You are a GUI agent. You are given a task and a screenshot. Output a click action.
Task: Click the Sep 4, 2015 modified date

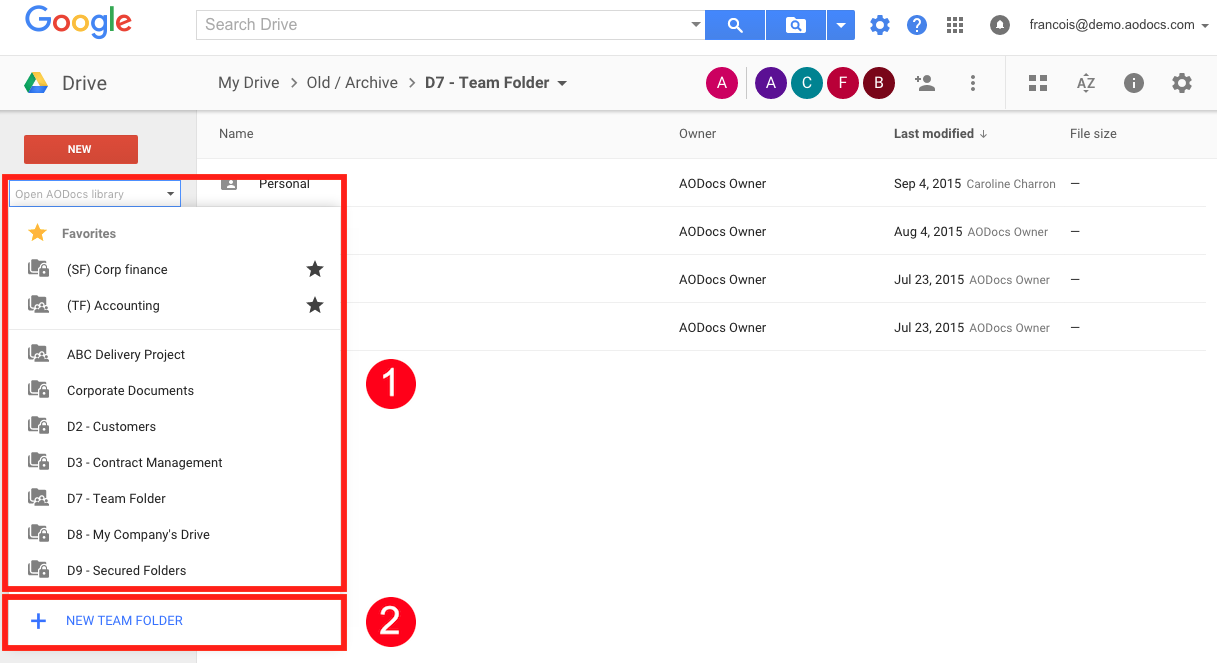click(927, 184)
